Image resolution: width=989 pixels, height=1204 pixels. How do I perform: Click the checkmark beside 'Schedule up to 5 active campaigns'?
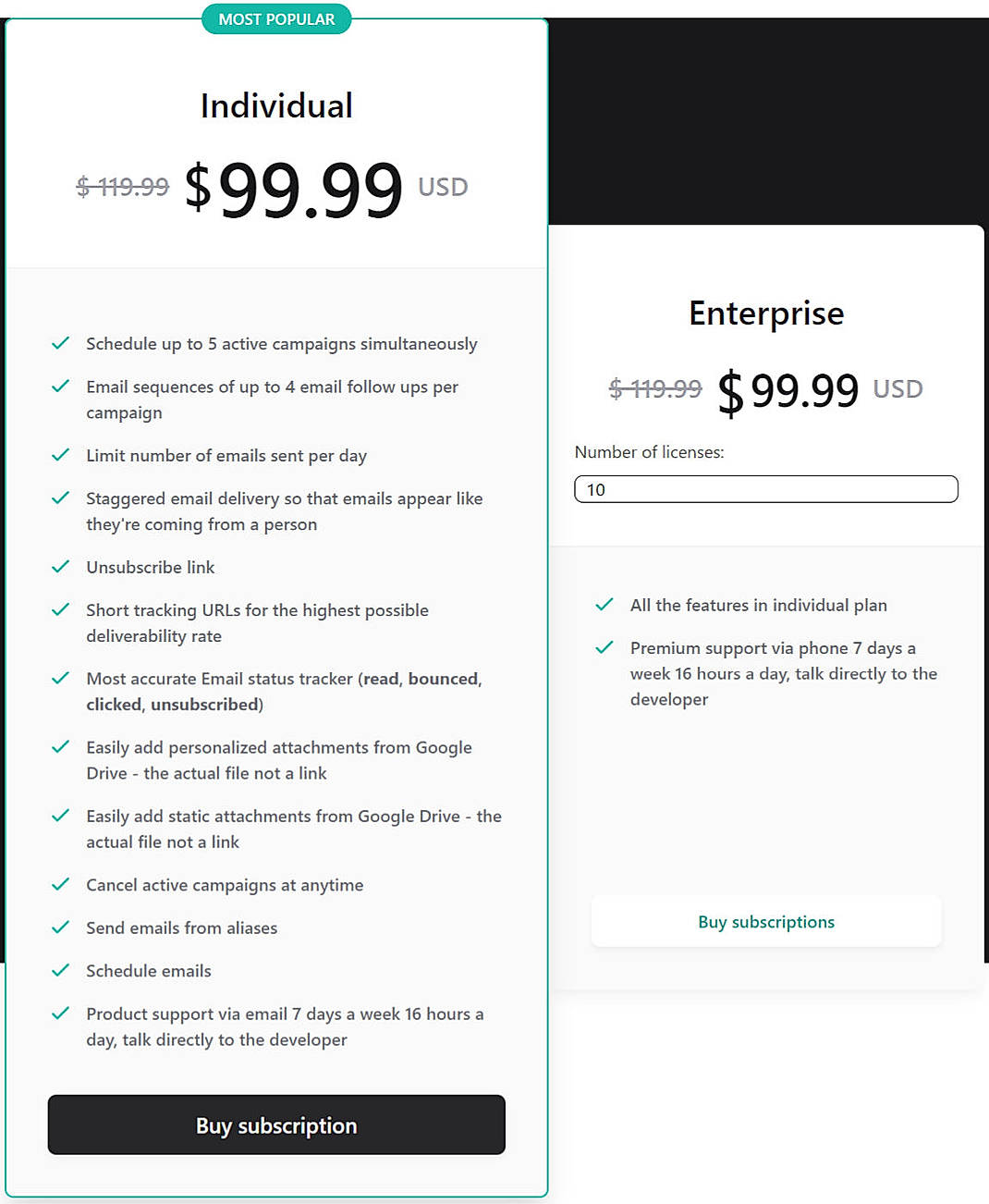[x=60, y=343]
